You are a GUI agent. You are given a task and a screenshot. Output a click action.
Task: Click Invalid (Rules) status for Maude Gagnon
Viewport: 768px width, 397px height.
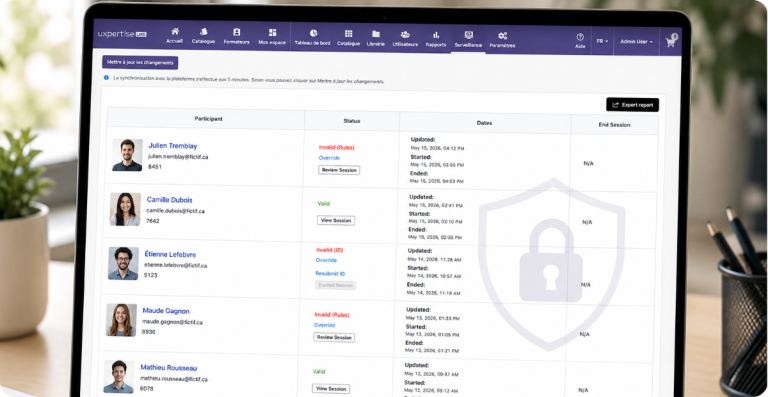coord(332,315)
